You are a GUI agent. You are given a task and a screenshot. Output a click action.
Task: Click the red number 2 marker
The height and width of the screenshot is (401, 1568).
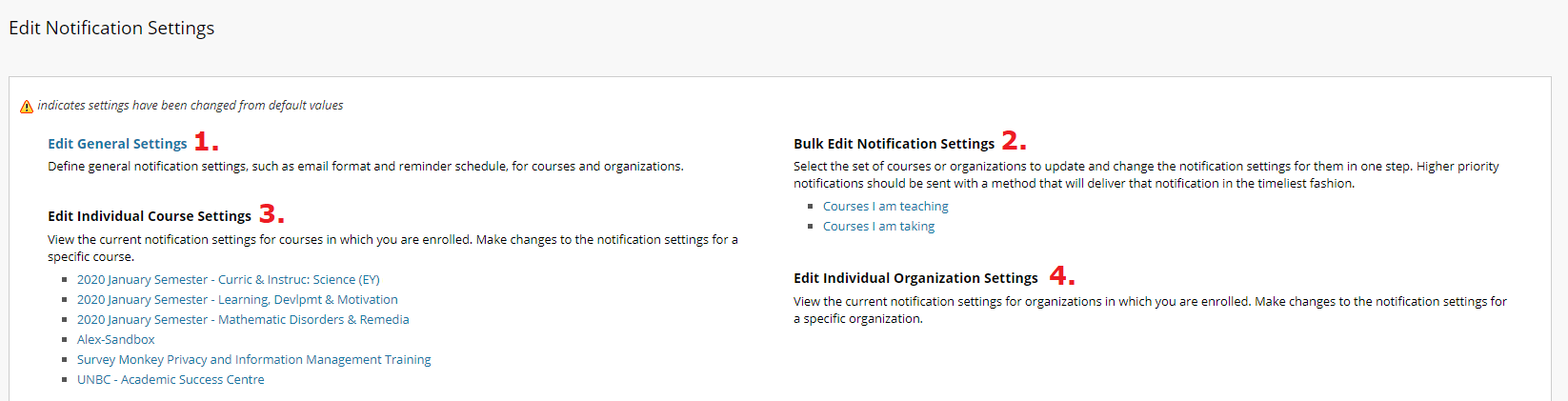(1014, 141)
